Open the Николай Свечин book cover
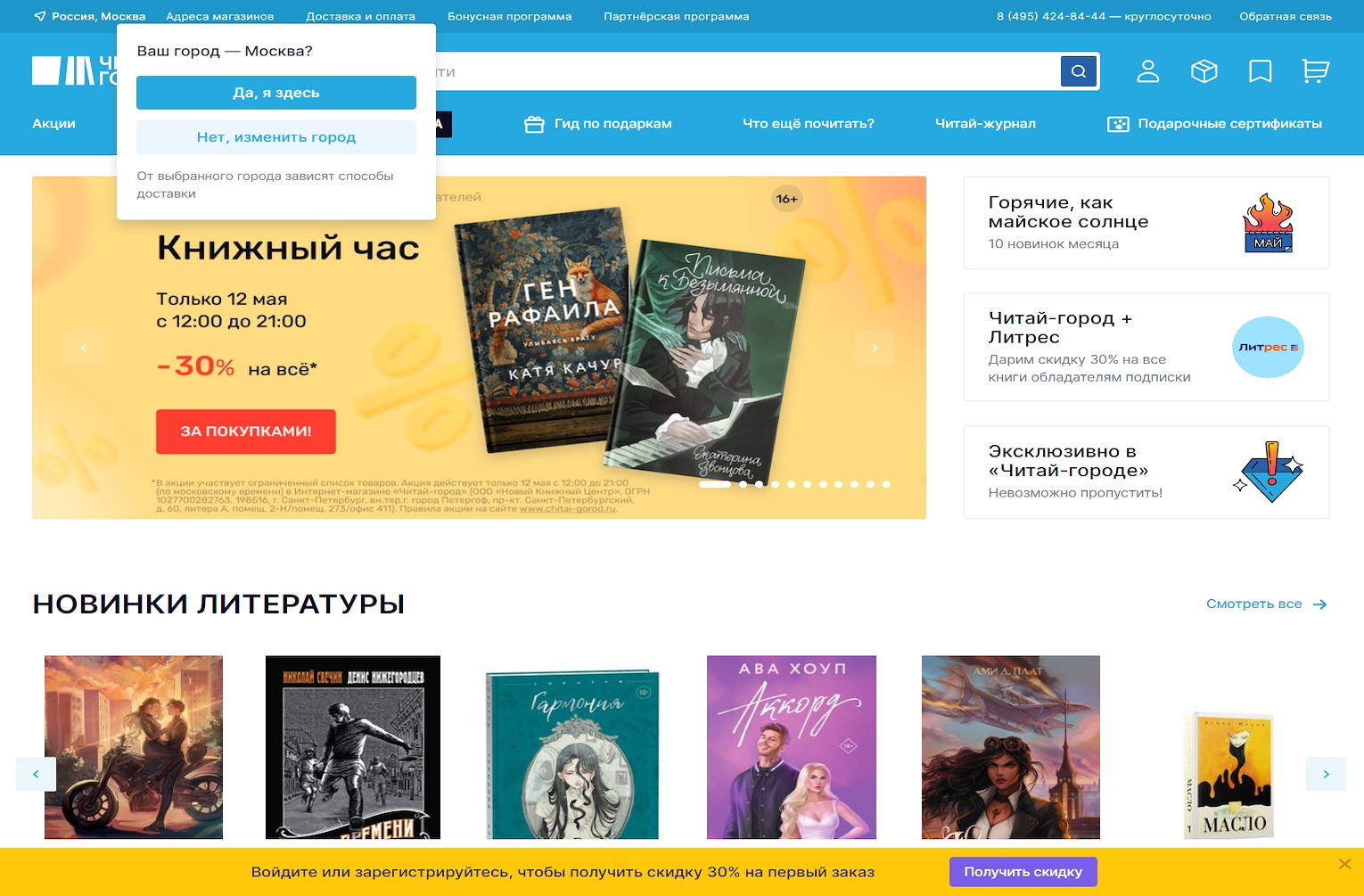Viewport: 1364px width, 896px height. [x=353, y=747]
